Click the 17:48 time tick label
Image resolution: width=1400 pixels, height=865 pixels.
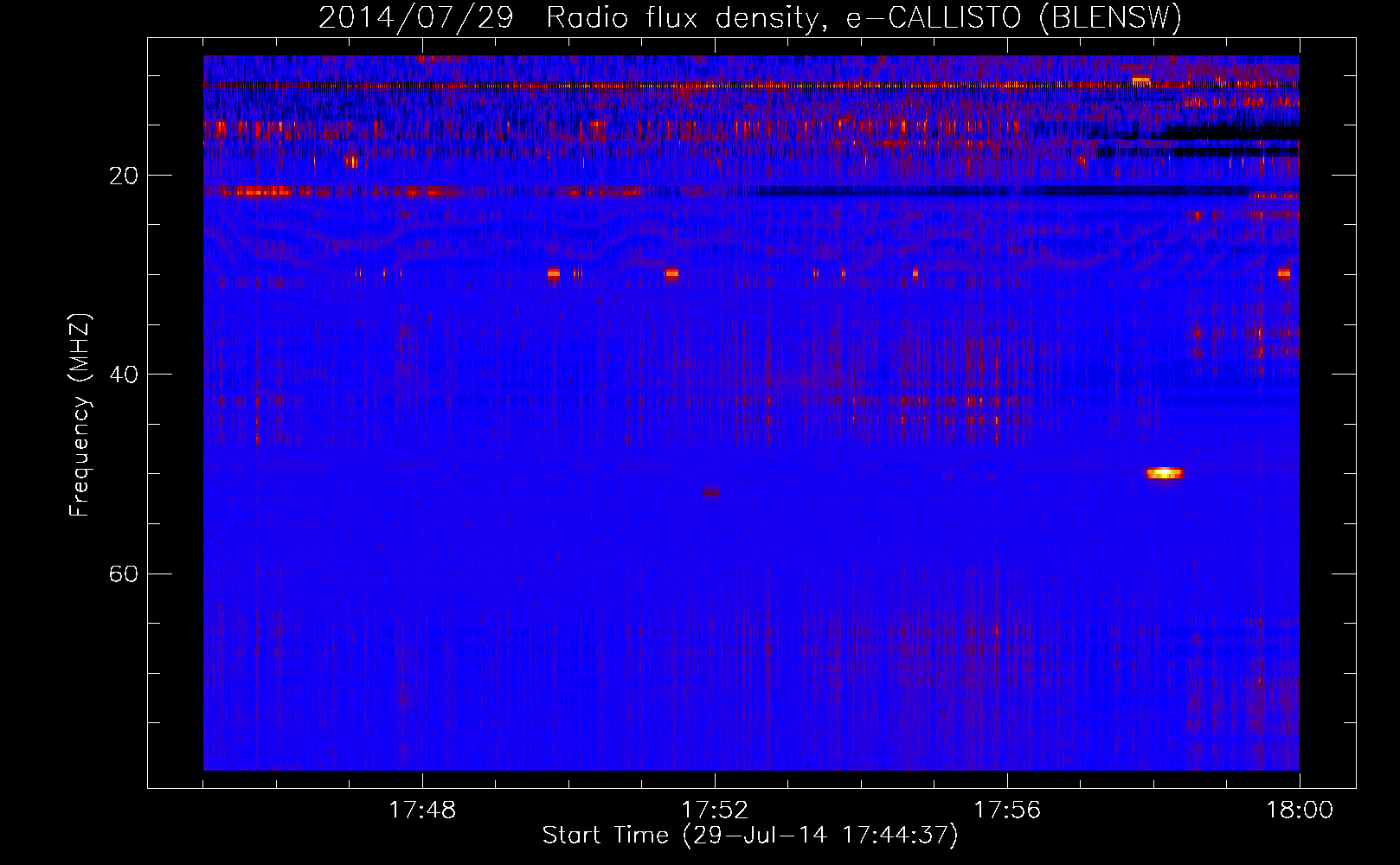[422, 811]
